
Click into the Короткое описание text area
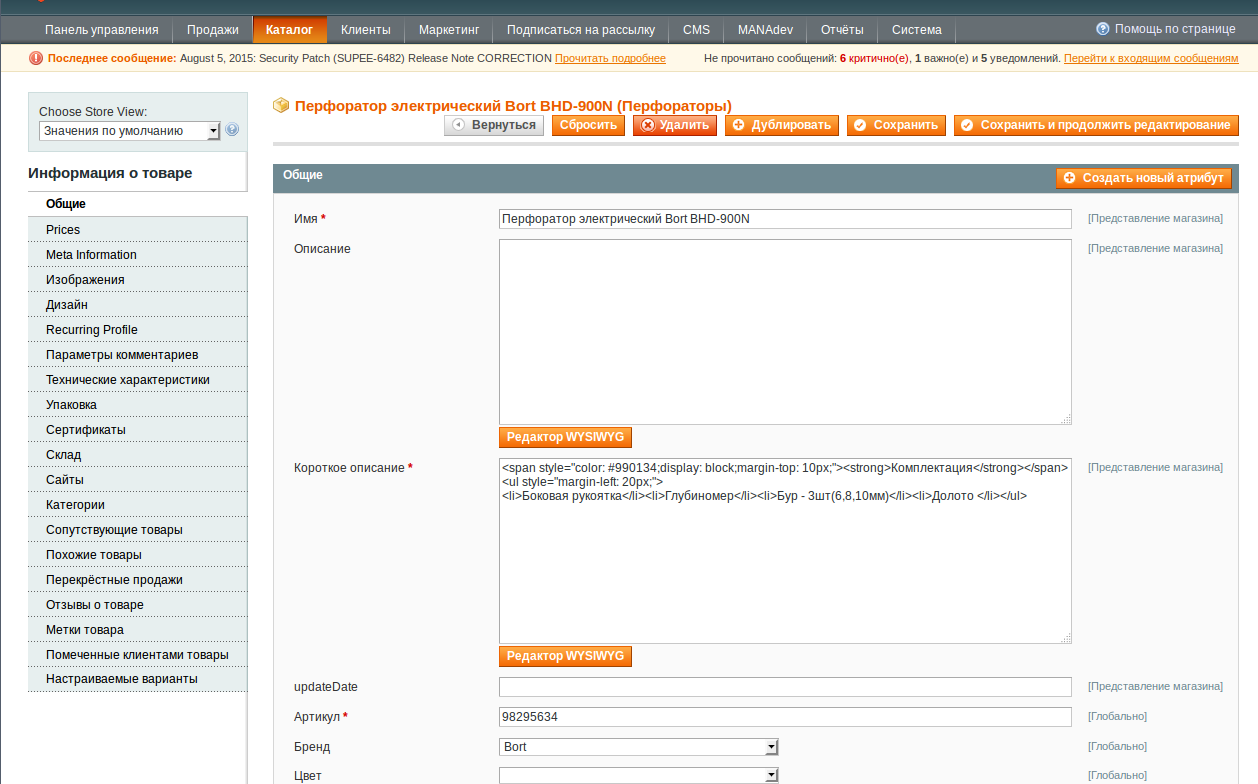[x=785, y=551]
